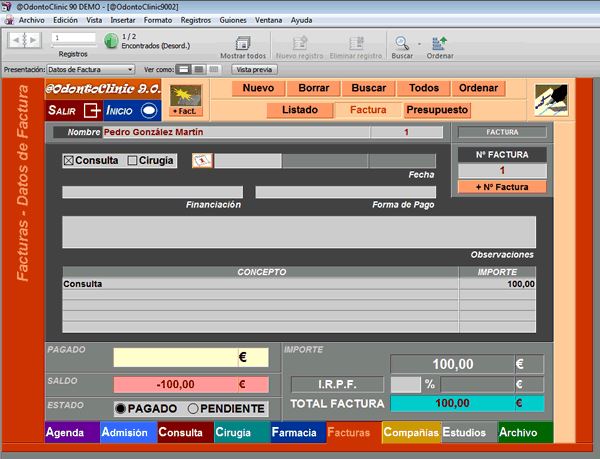Open the Forma de Pago field
This screenshot has height=459, width=600.
pyautogui.click(x=346, y=192)
